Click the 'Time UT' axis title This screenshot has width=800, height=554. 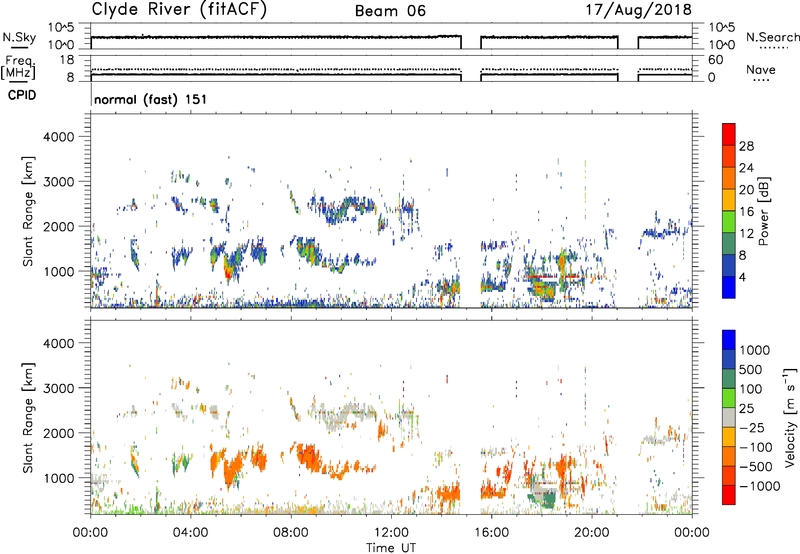pos(391,548)
